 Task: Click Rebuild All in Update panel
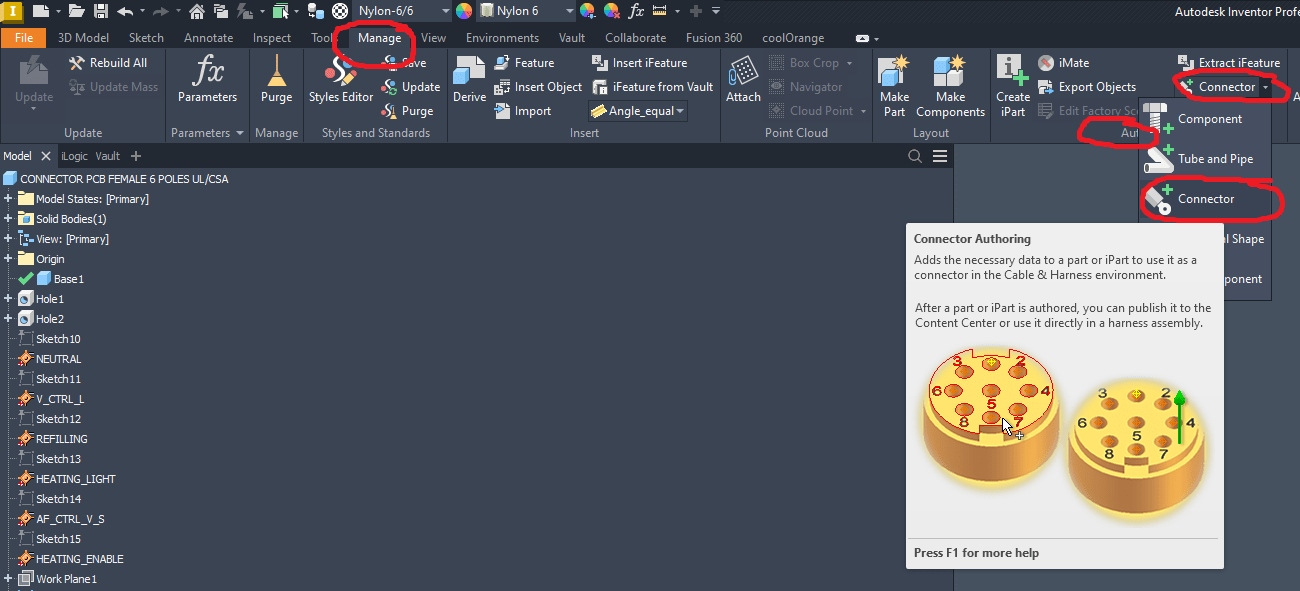tap(107, 62)
